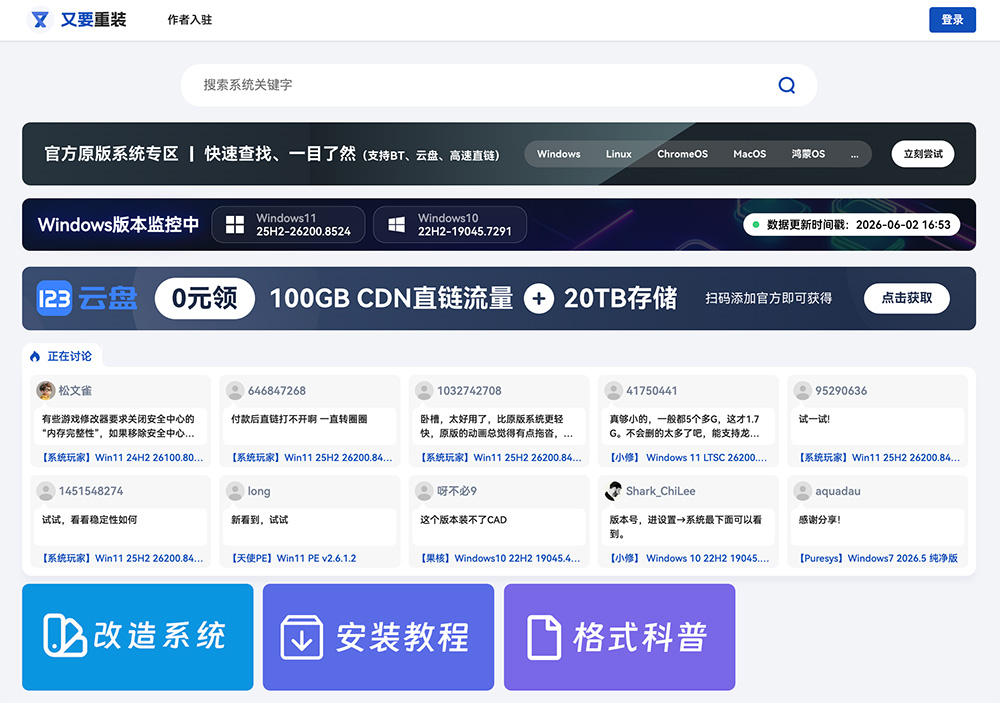
Task: Open the 改造系统 tile label
Action: [159, 635]
